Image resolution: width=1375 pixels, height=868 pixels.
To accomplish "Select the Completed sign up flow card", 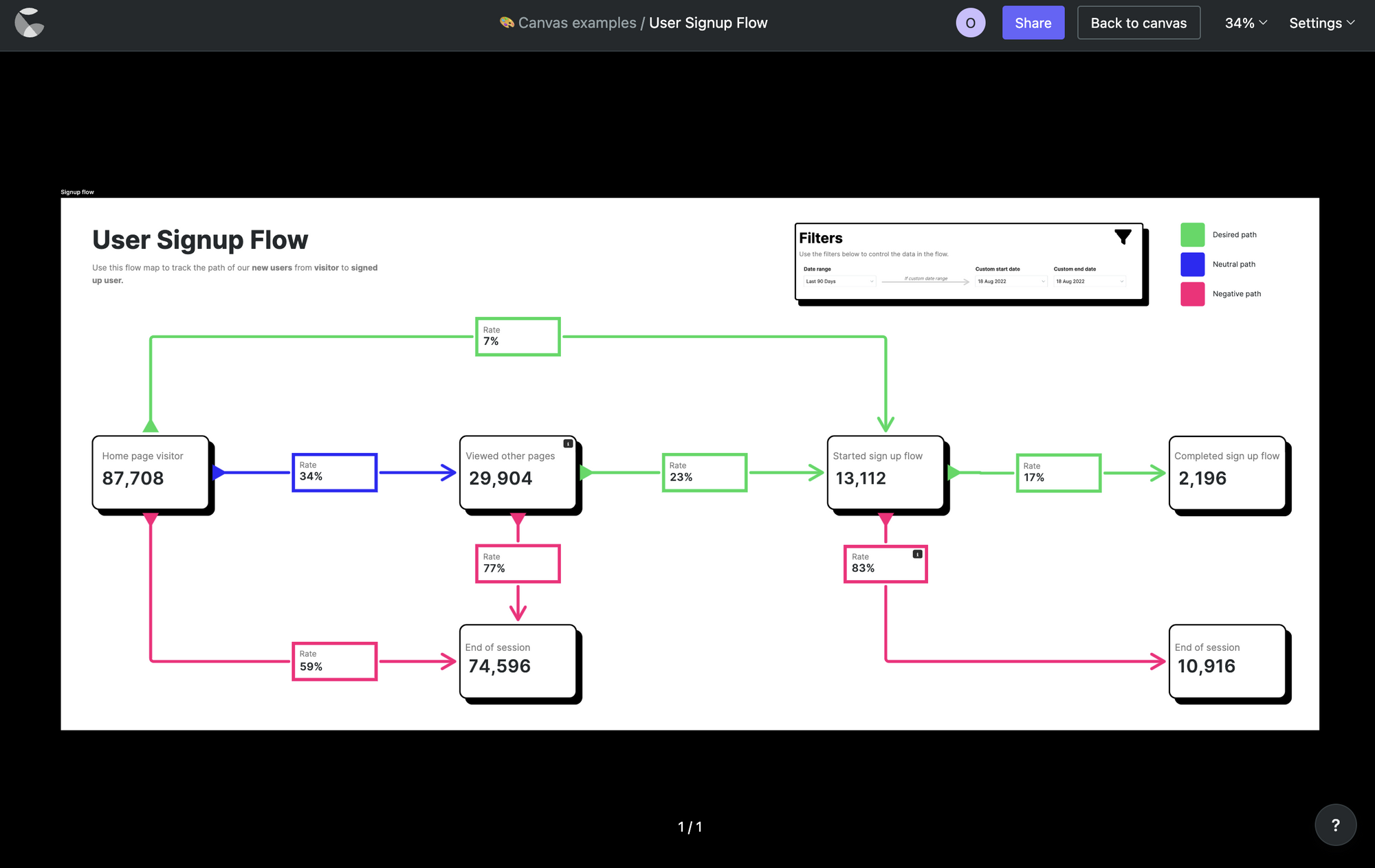I will (1226, 473).
